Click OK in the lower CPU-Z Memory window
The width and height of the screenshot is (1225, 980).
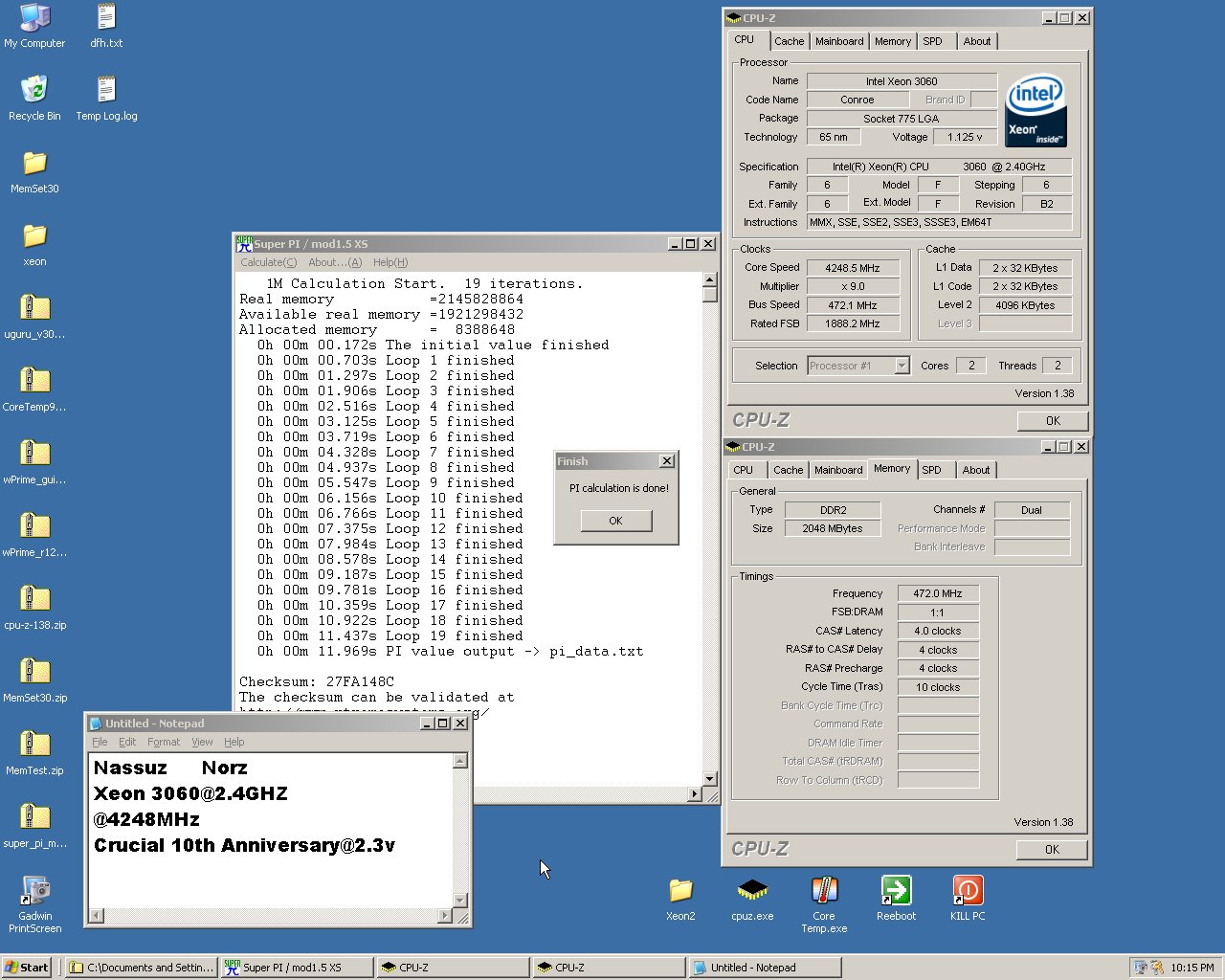(1052, 850)
